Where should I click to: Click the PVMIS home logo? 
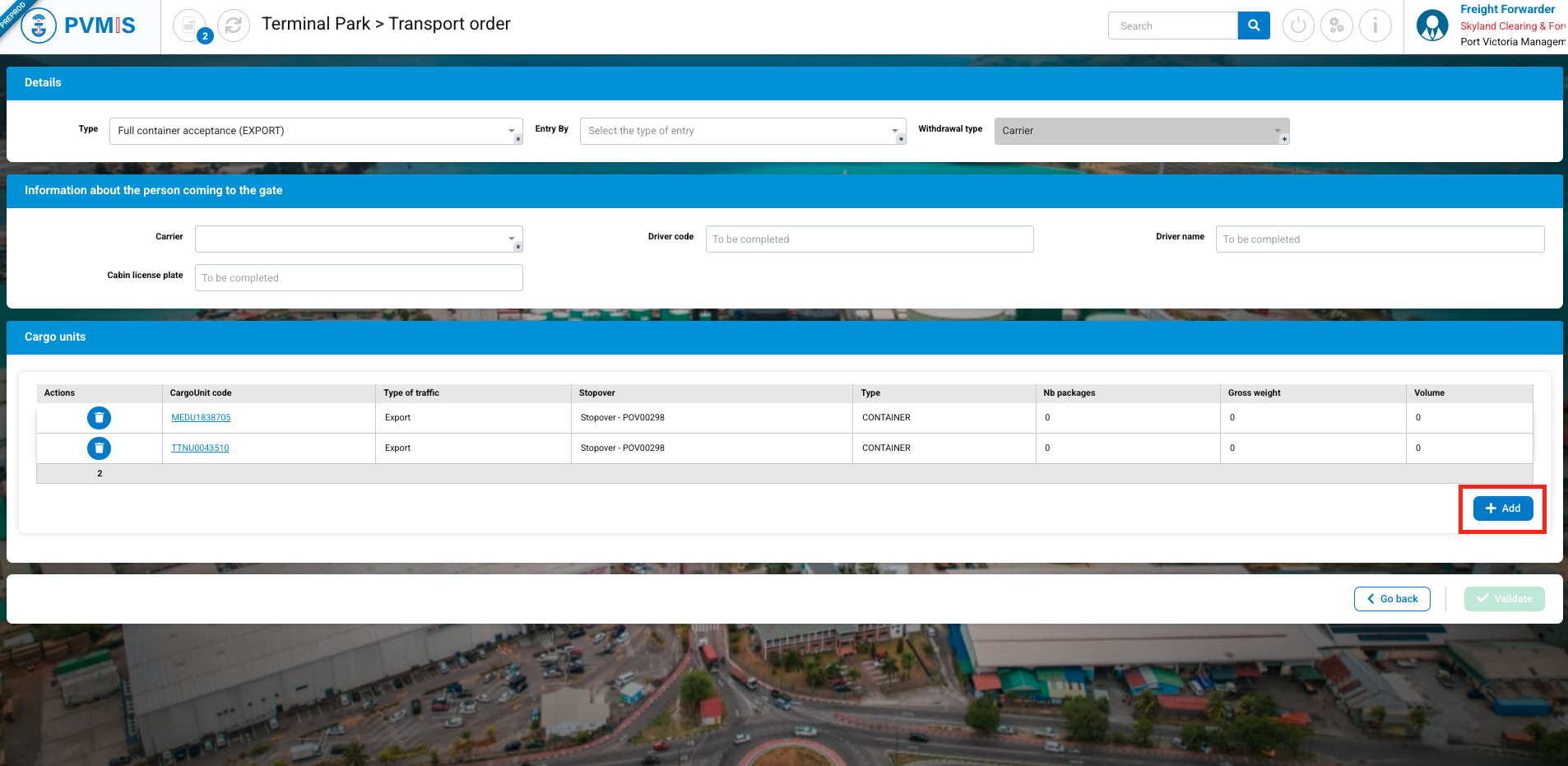pos(80,26)
